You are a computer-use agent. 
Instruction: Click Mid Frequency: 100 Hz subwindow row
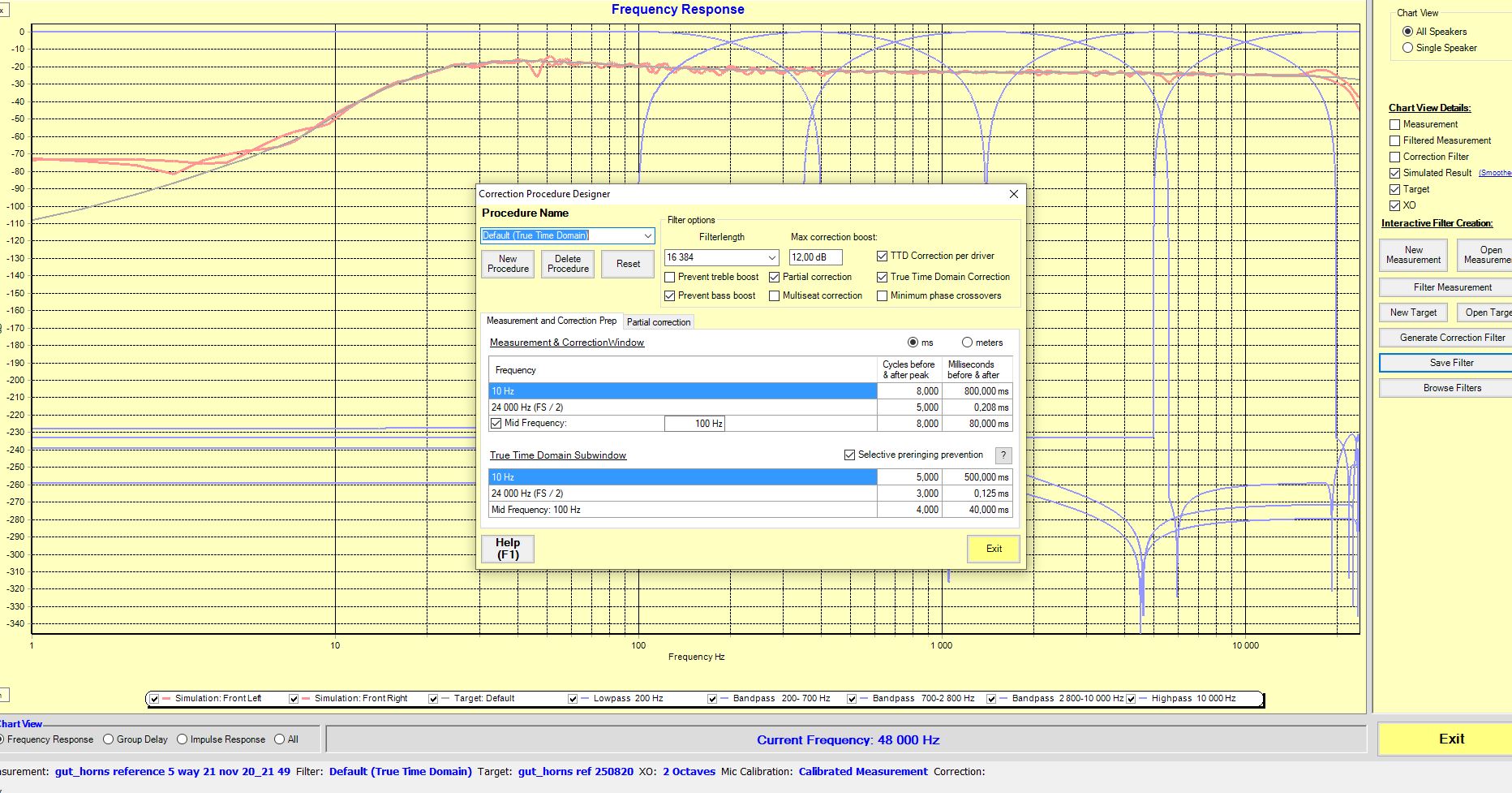[750, 510]
